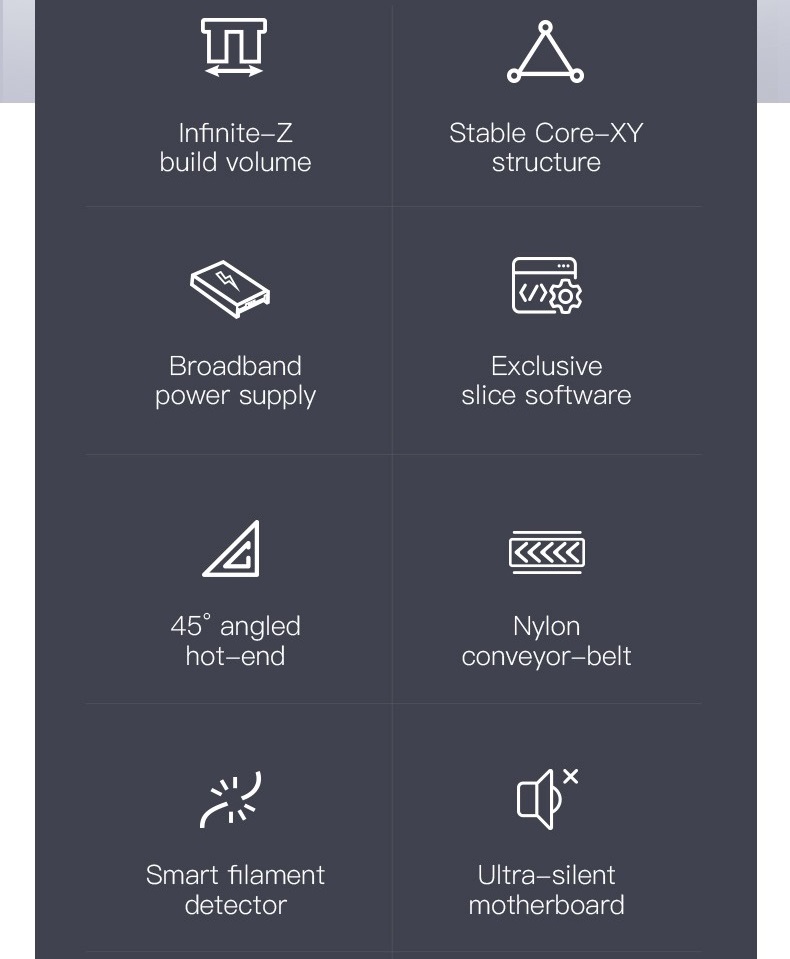Click the Infinite-Z build volume icon
Image resolution: width=790 pixels, height=959 pixels.
click(x=234, y=47)
